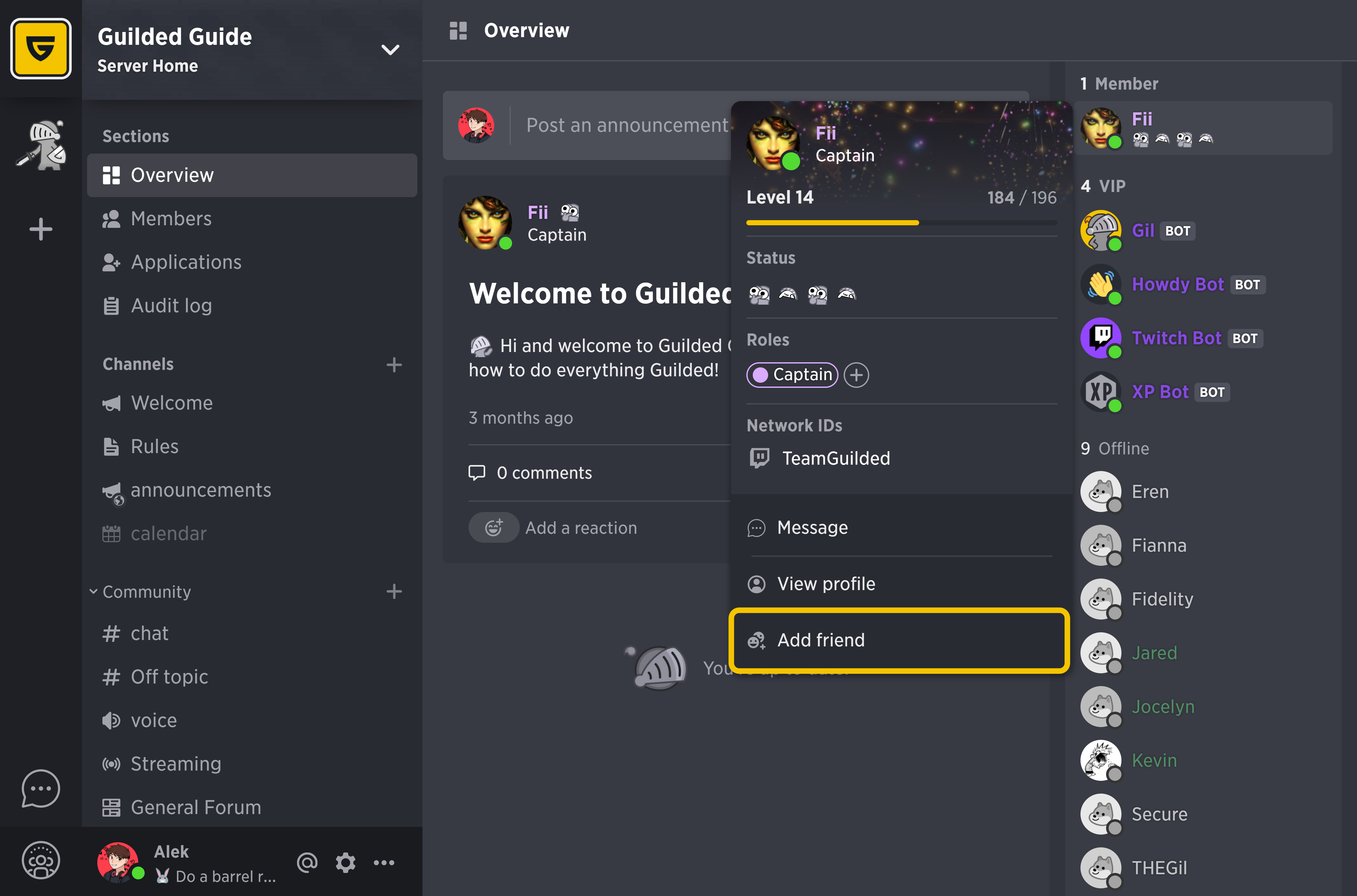Click 0 comments on the post
Viewport: 1357px width, 896px height.
[544, 473]
